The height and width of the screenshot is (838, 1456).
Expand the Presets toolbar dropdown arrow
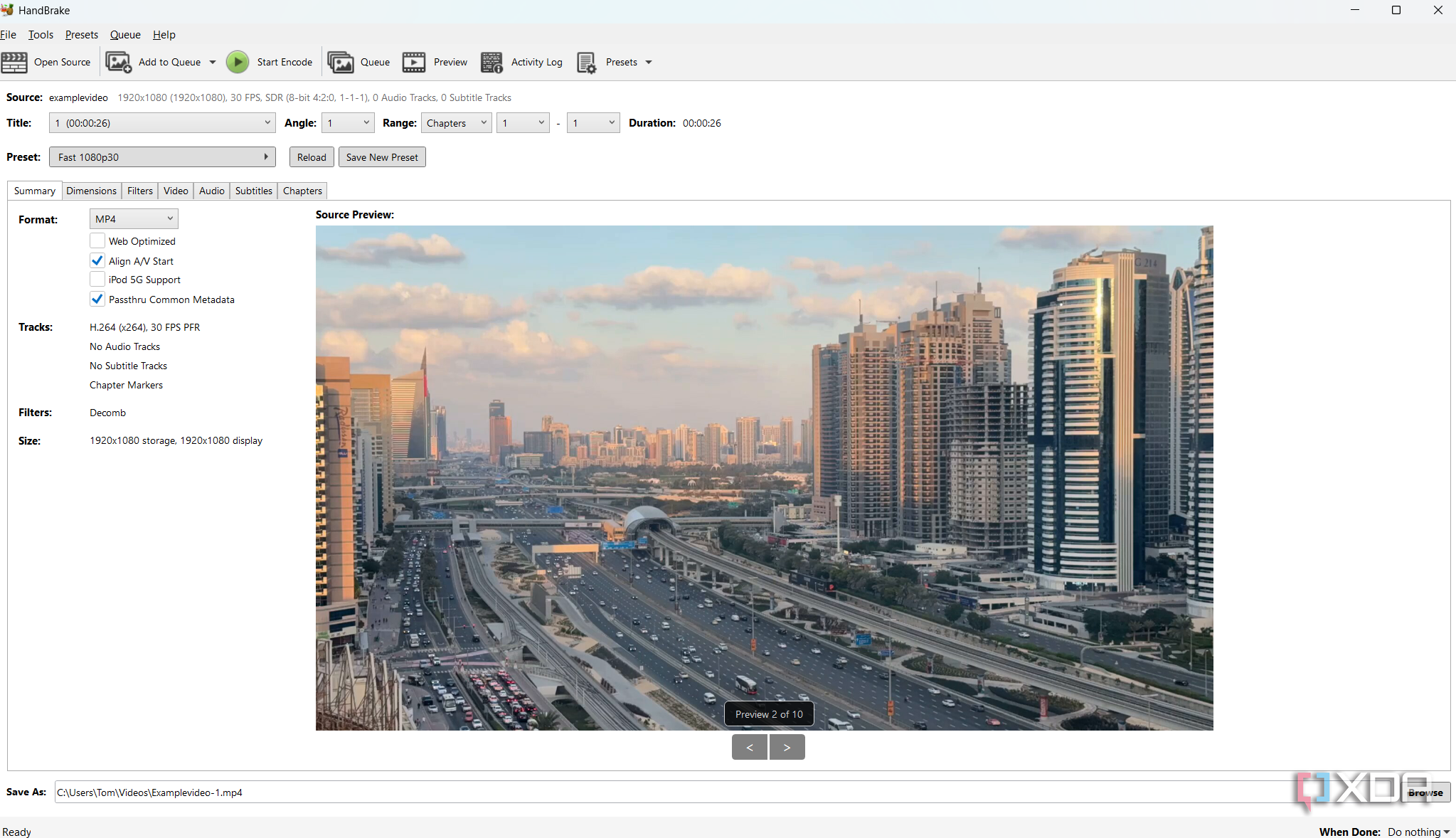(x=649, y=63)
